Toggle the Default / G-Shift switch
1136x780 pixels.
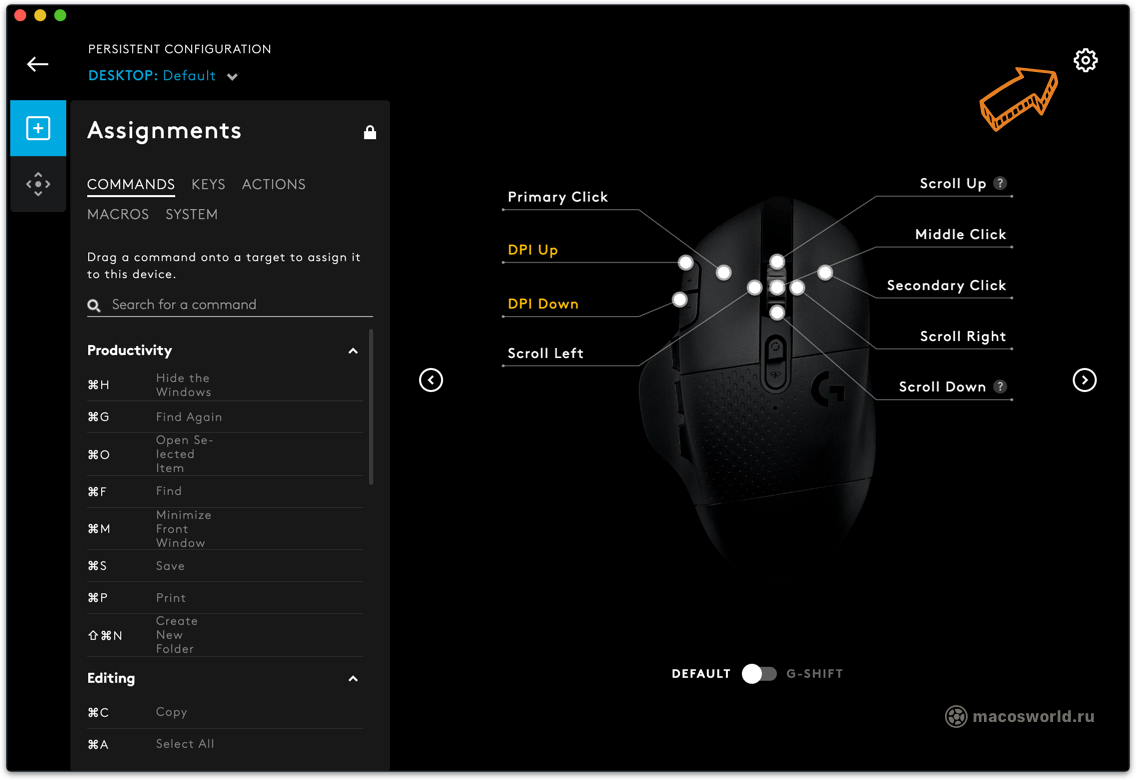tap(759, 674)
